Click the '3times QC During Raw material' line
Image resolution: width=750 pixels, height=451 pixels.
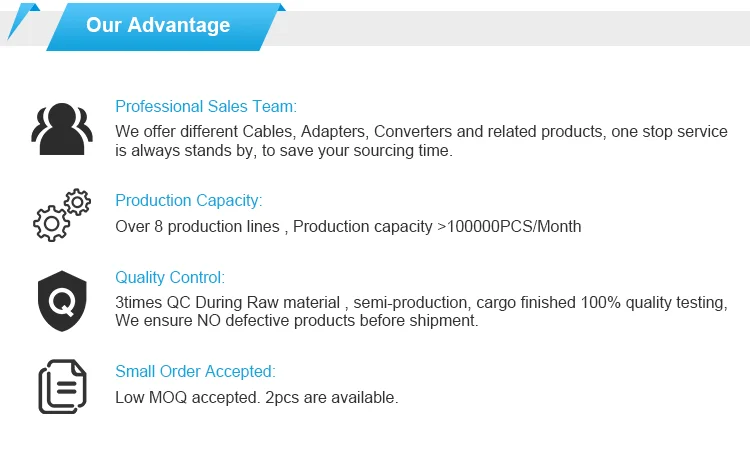coord(419,302)
